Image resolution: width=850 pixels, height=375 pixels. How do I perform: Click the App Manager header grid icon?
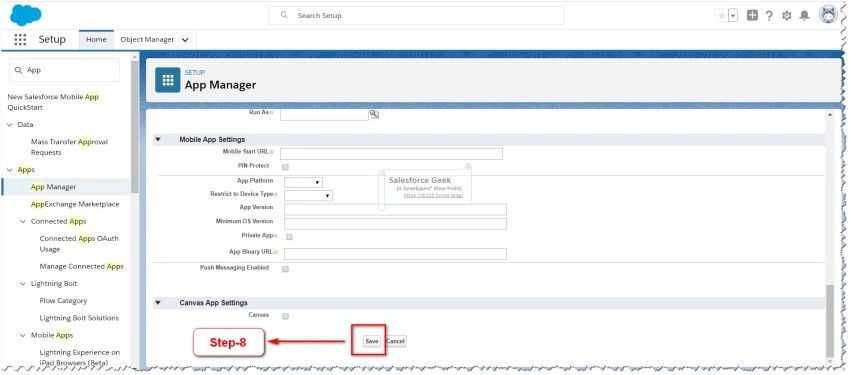point(168,80)
